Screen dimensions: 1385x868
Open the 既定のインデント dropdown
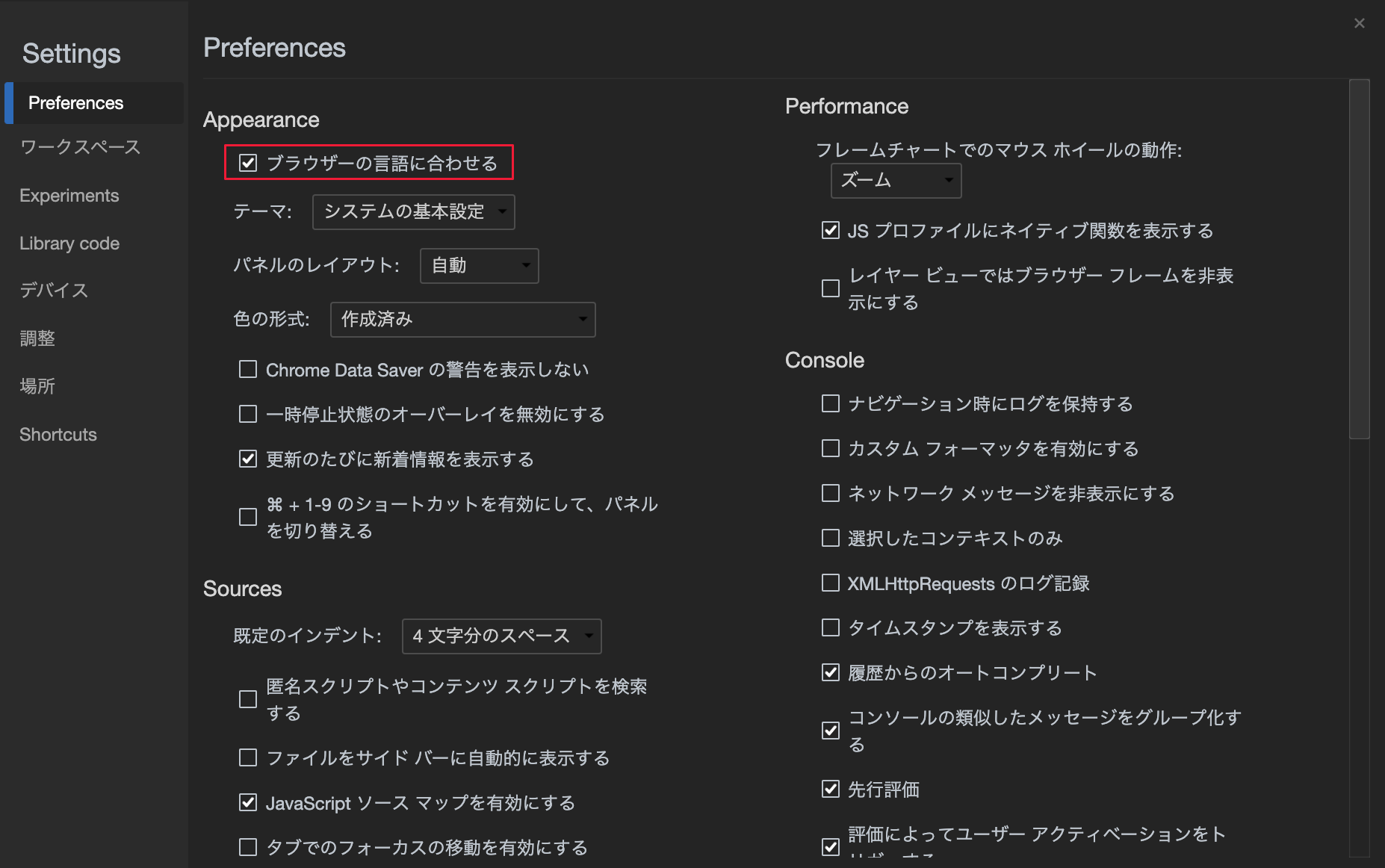[x=501, y=636]
